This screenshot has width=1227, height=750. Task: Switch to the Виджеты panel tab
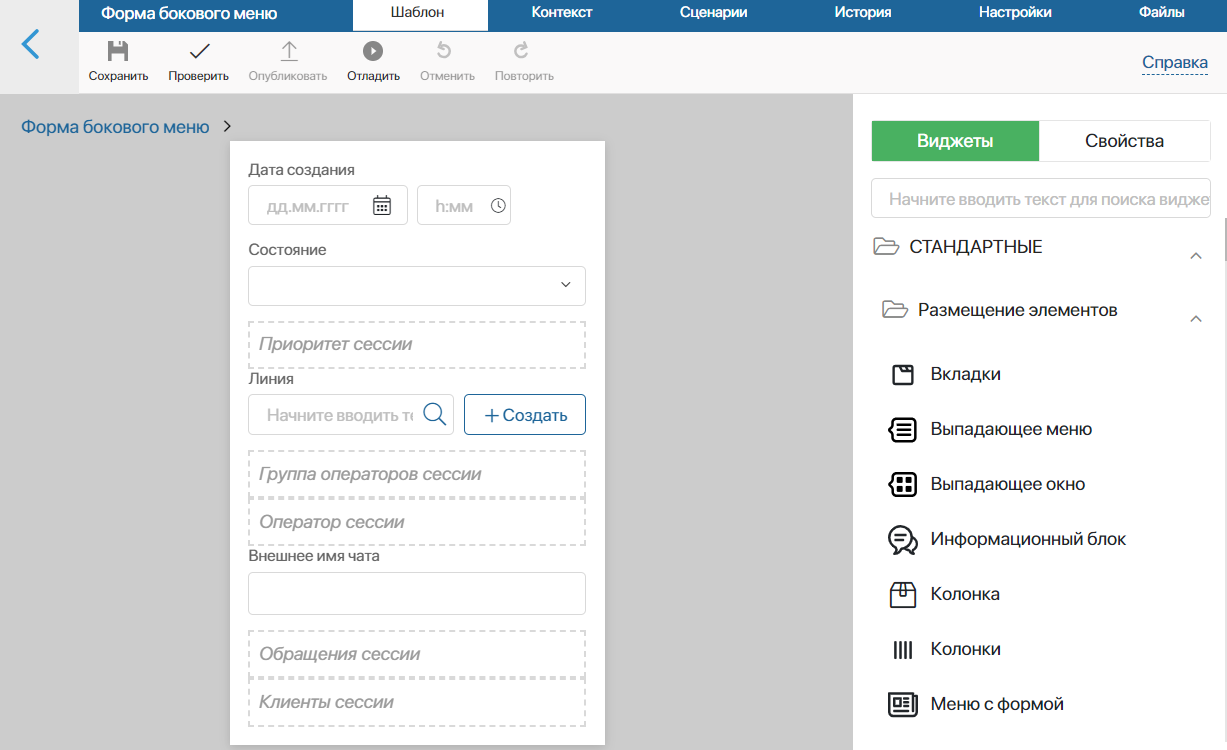[x=955, y=141]
